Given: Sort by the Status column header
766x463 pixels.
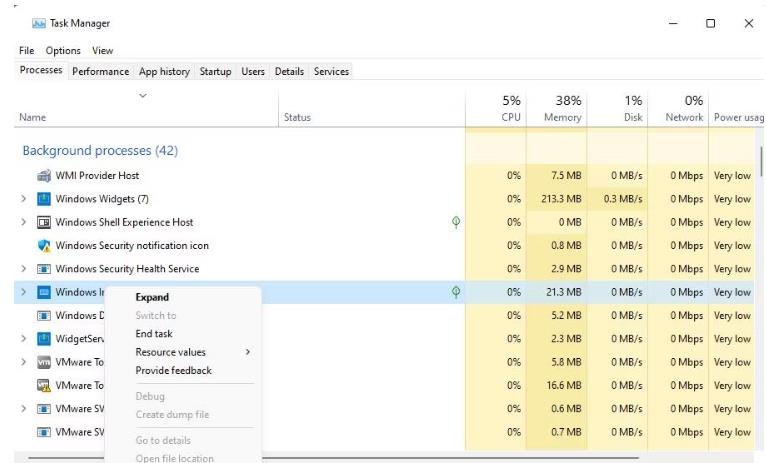Looking at the screenshot, I should point(297,117).
